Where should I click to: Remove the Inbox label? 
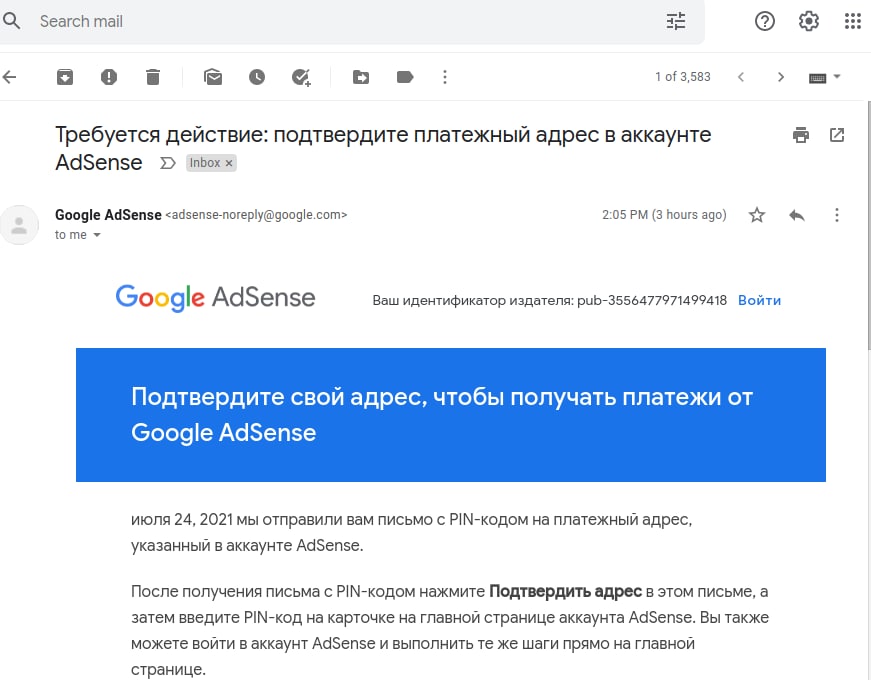[x=228, y=163]
